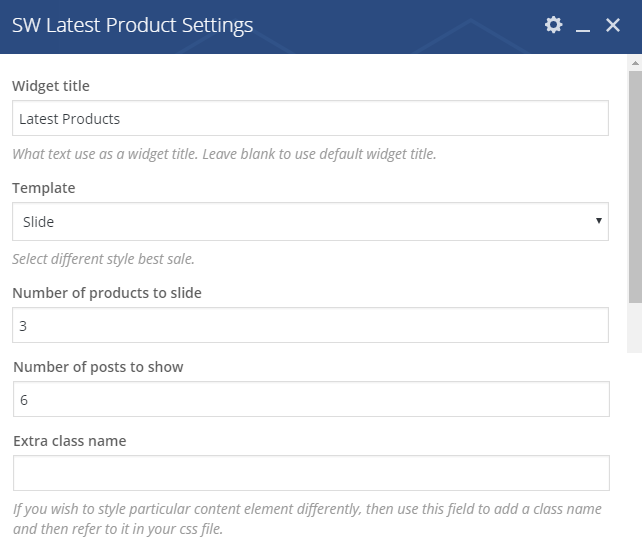Screen dimensions: 642x548
Task: Click the Template label
Action: (44, 188)
